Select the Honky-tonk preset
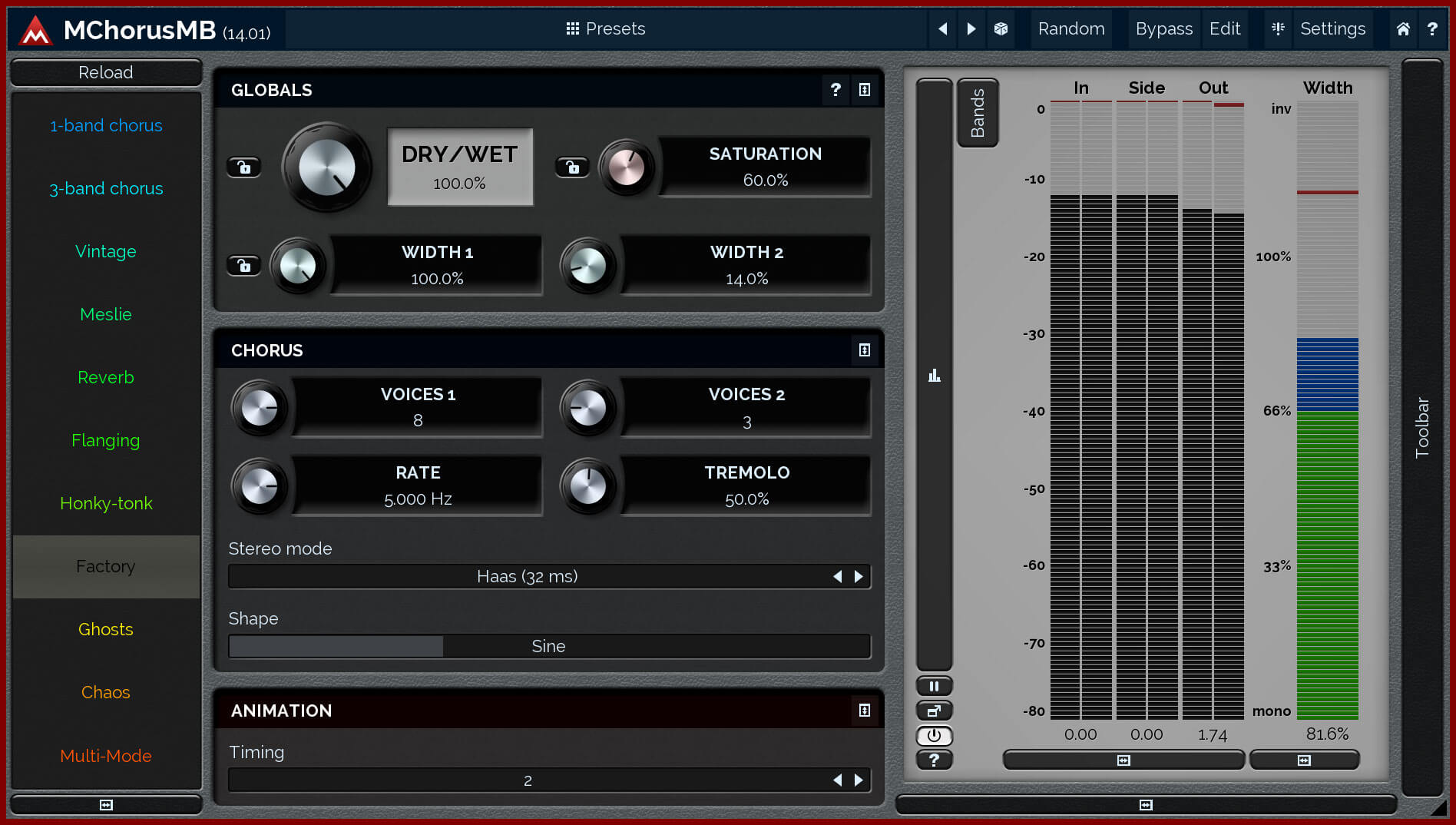The height and width of the screenshot is (825, 1456). click(x=106, y=503)
